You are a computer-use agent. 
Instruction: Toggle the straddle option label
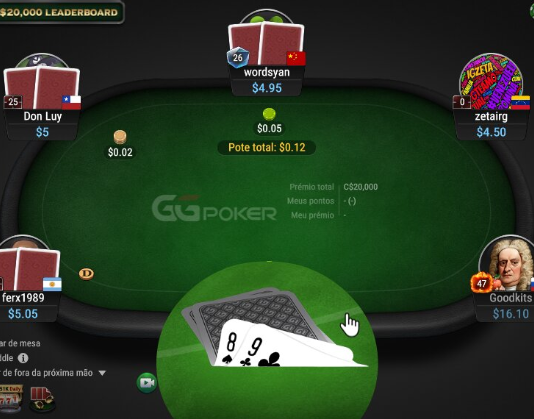tap(7, 358)
